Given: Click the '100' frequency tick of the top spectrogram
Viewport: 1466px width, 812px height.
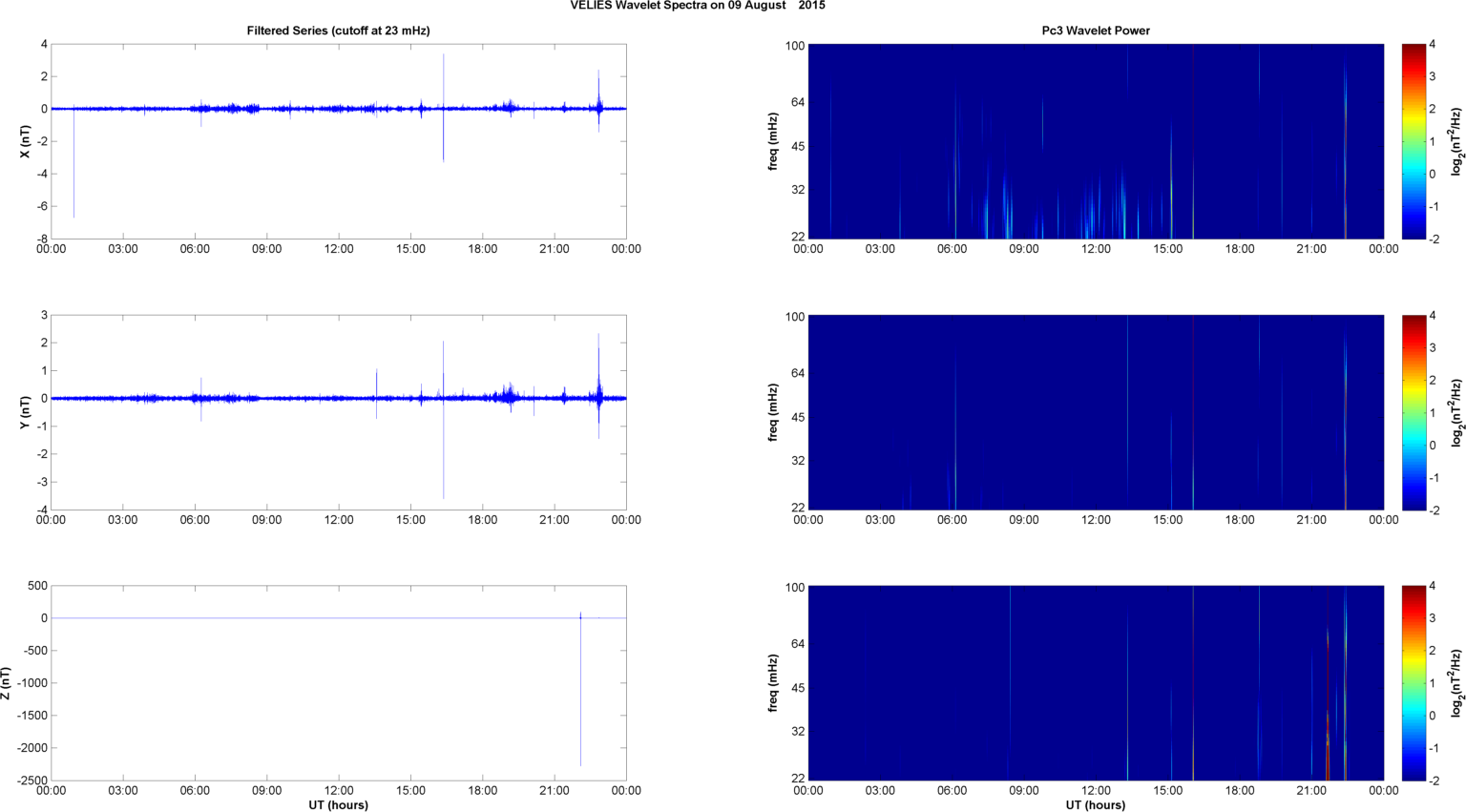Looking at the screenshot, I should click(795, 46).
